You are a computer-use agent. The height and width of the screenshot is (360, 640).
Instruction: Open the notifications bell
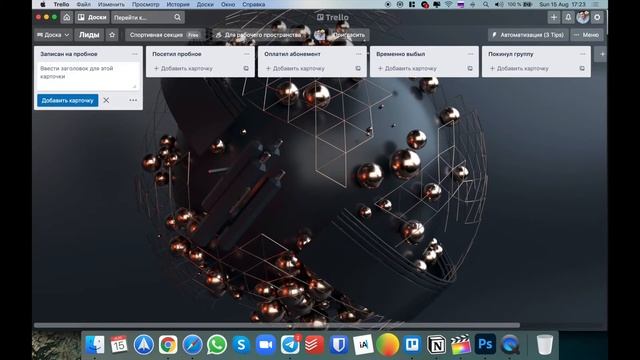[x=568, y=17]
